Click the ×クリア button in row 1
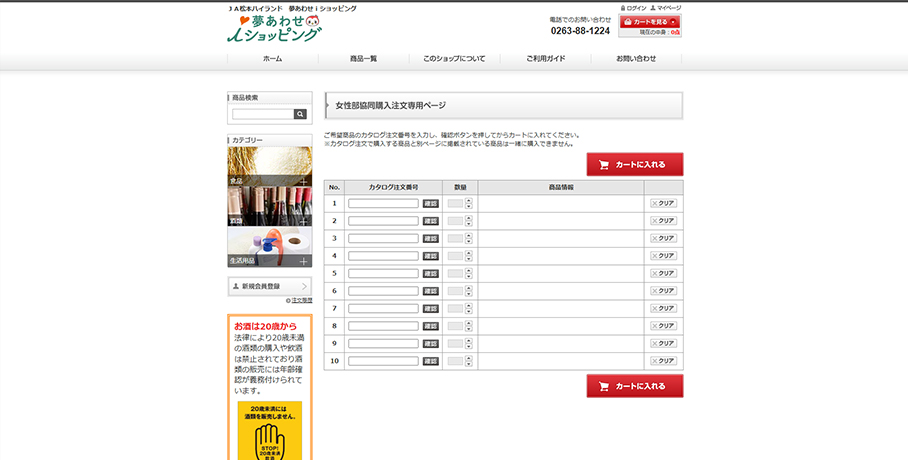Viewport: 908px width, 460px height. point(663,203)
